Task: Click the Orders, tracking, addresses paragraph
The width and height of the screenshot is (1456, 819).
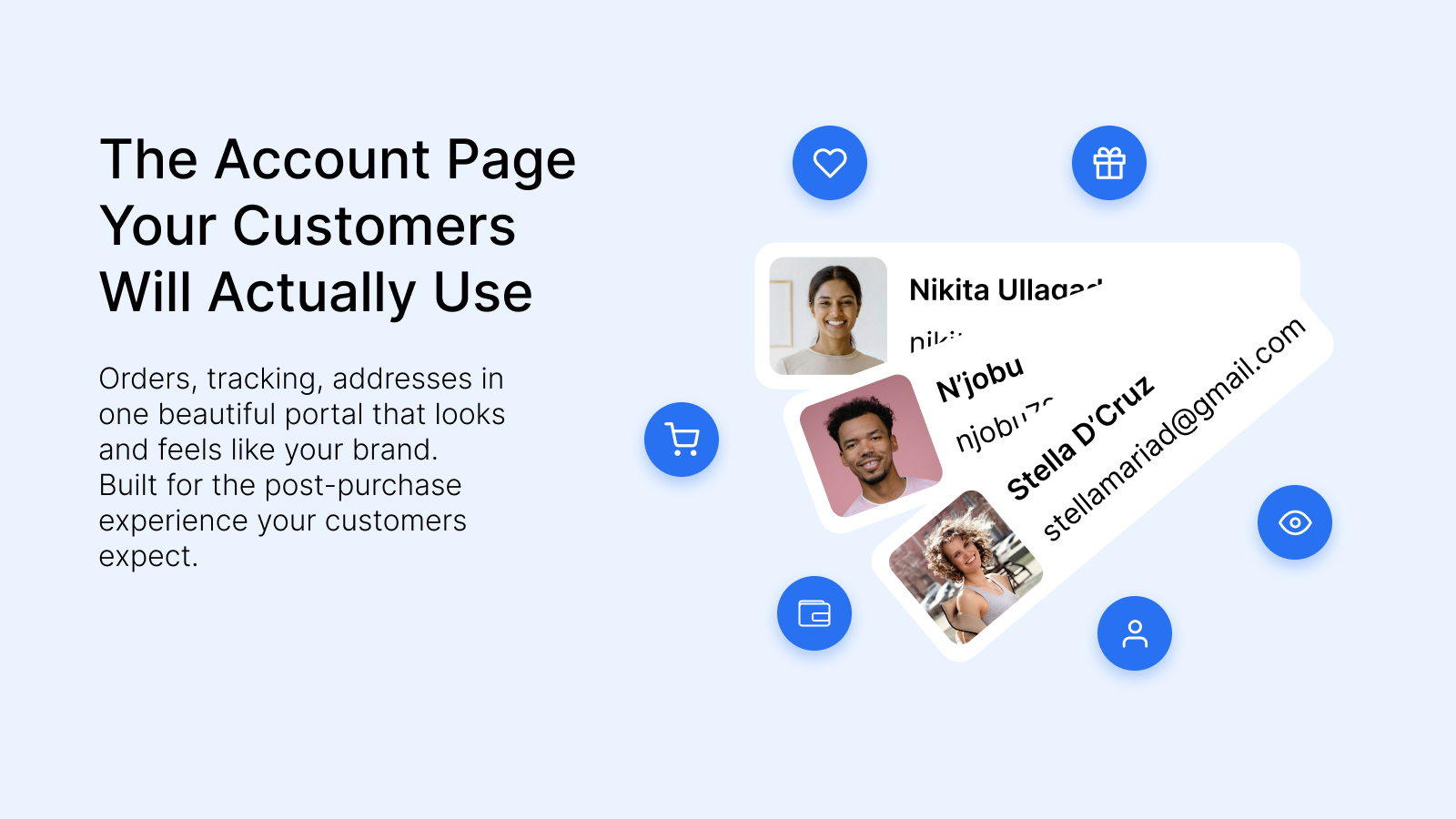Action: click(301, 467)
